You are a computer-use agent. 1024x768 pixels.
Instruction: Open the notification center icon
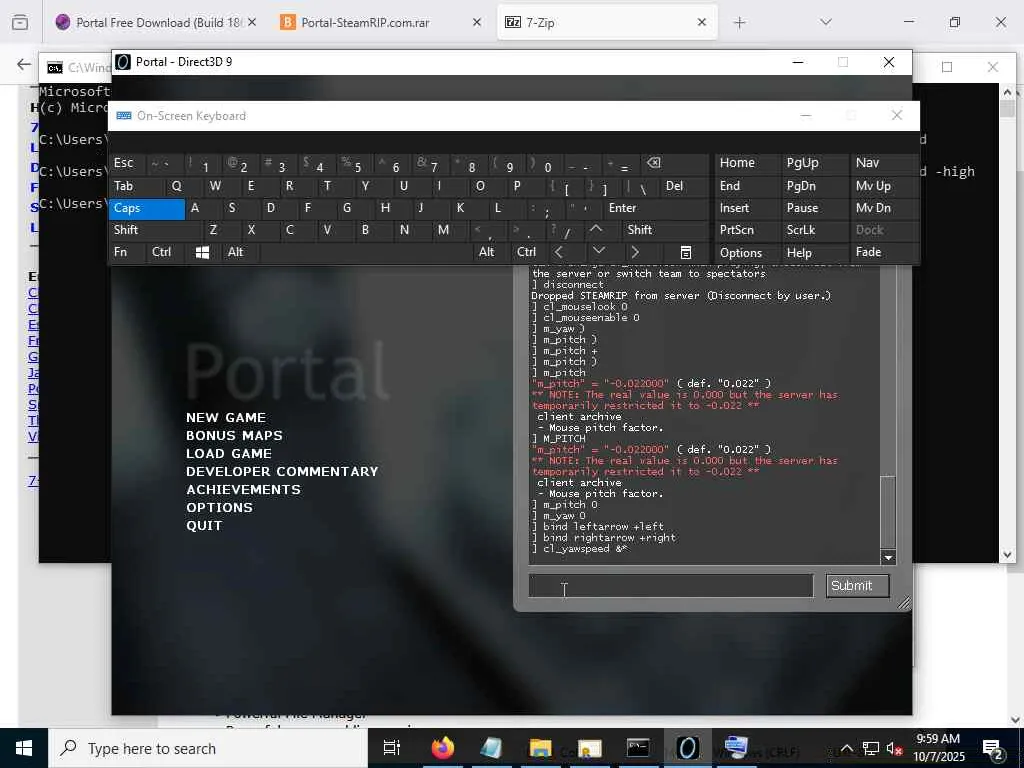[x=993, y=748]
